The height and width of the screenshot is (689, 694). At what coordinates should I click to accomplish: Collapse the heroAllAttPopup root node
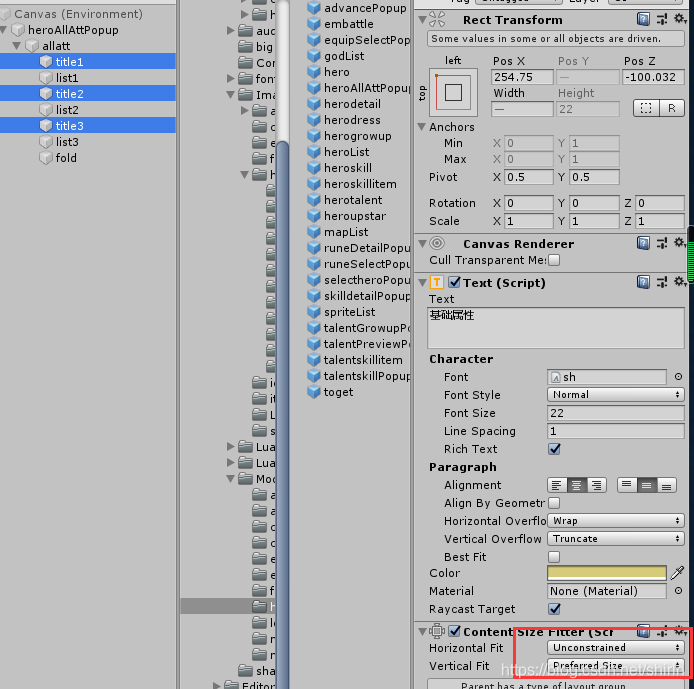(x=4, y=30)
